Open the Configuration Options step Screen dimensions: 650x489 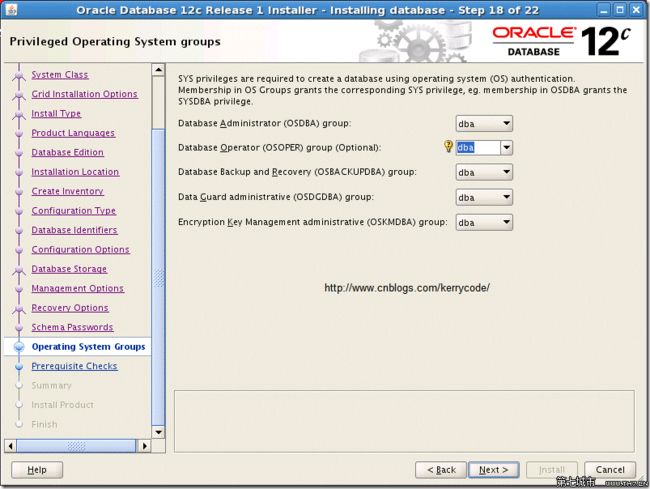pos(80,249)
